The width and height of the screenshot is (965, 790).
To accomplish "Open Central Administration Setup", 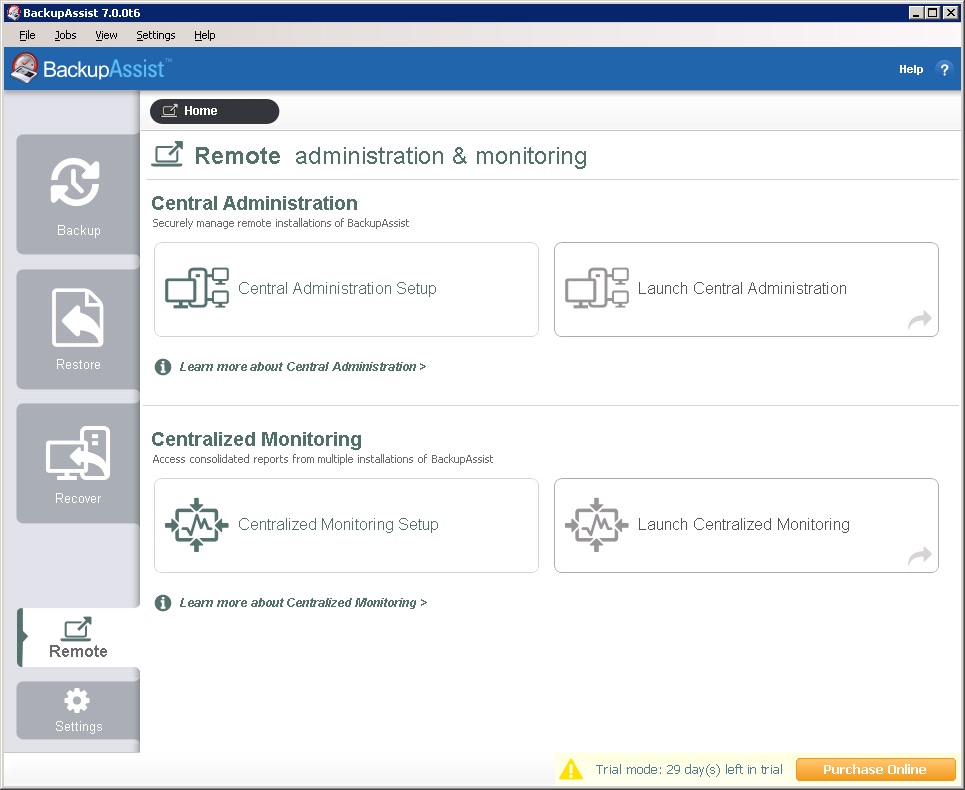I will (346, 289).
